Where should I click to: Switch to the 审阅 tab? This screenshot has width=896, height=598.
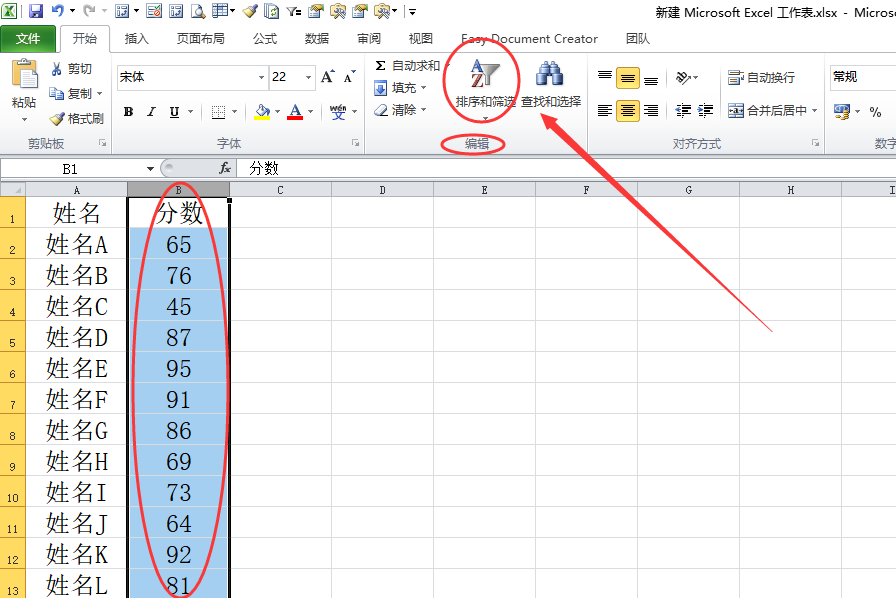(369, 39)
